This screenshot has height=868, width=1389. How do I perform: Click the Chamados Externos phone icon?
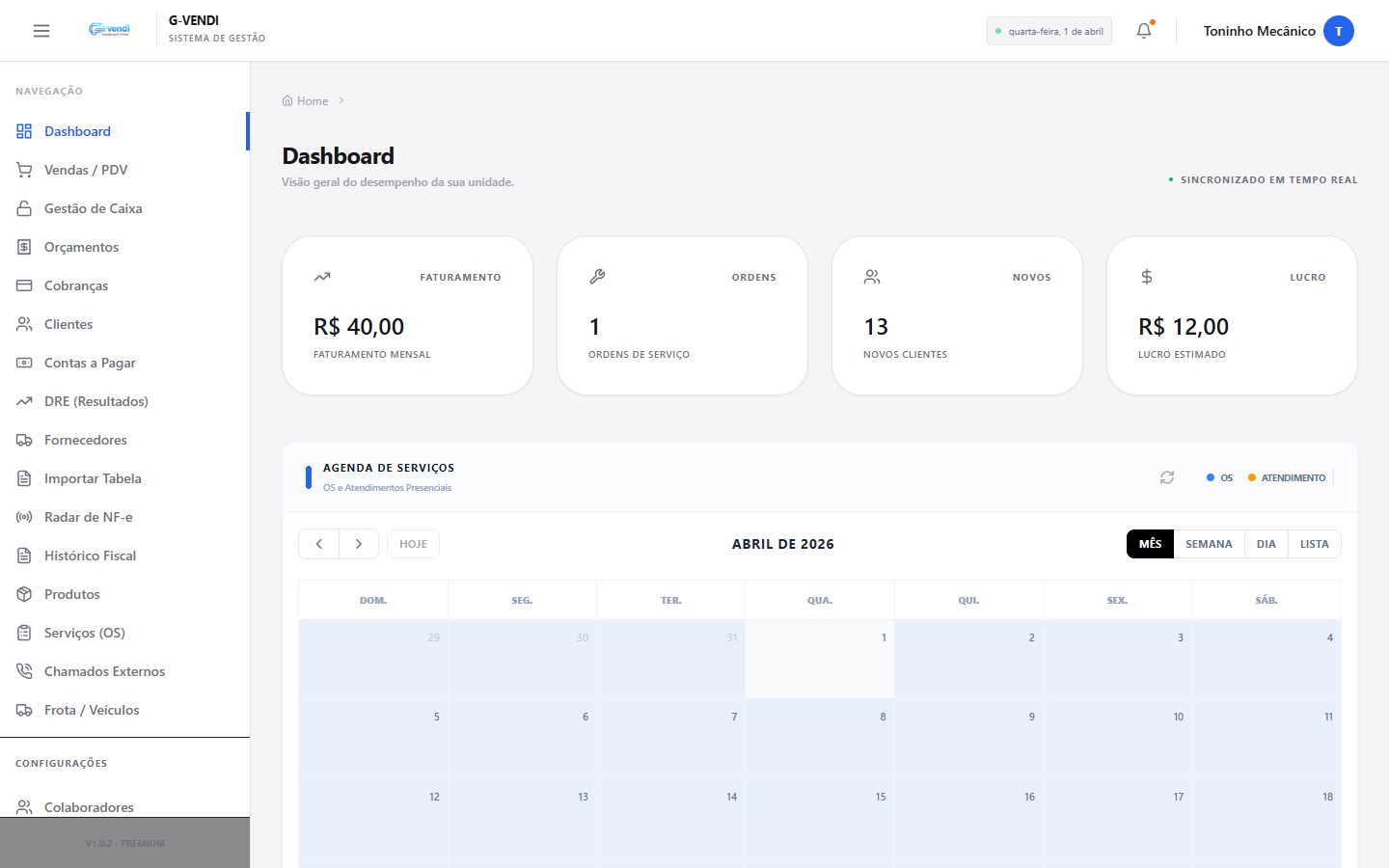coord(24,671)
